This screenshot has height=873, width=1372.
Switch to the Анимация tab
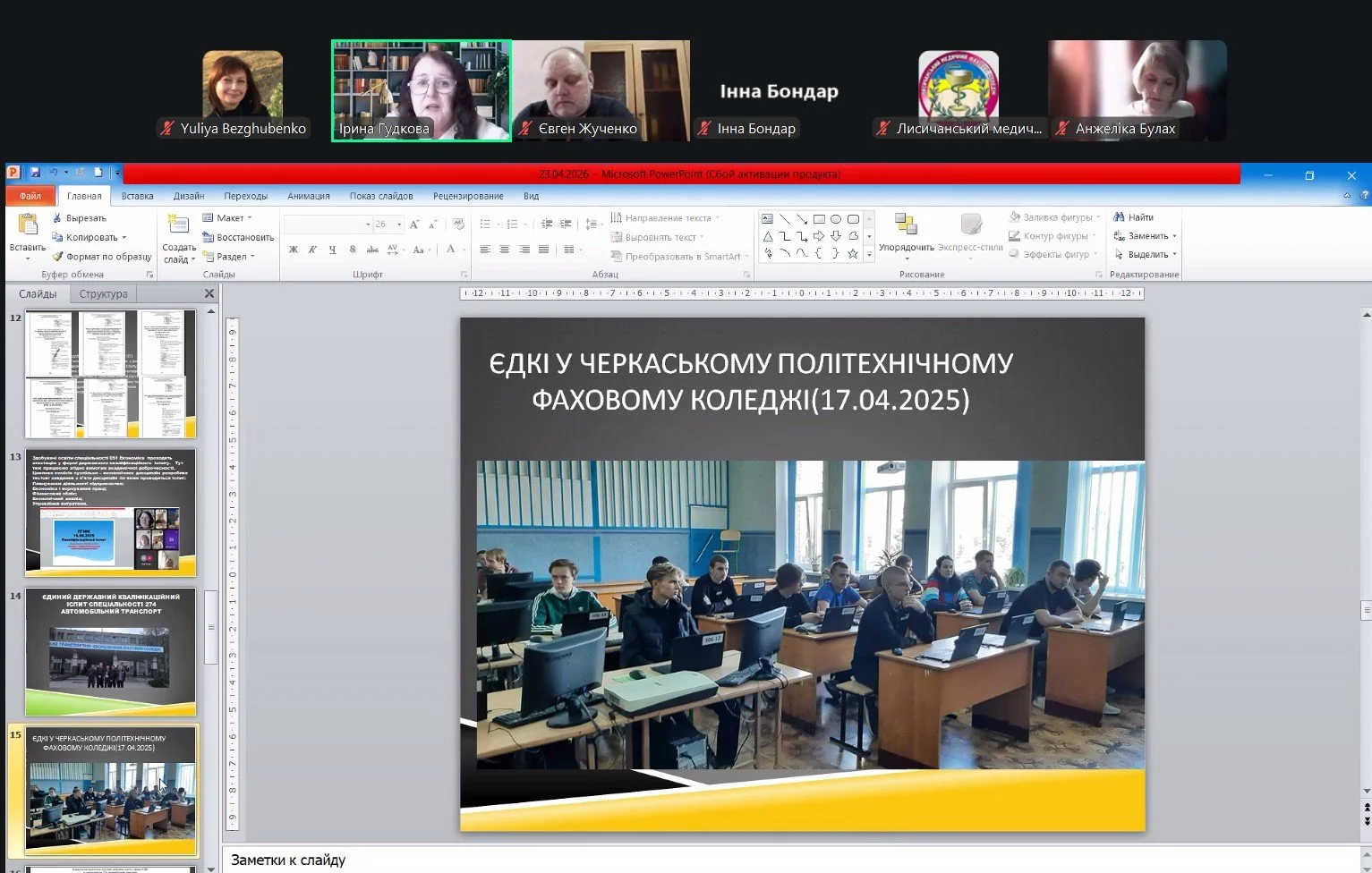(309, 196)
